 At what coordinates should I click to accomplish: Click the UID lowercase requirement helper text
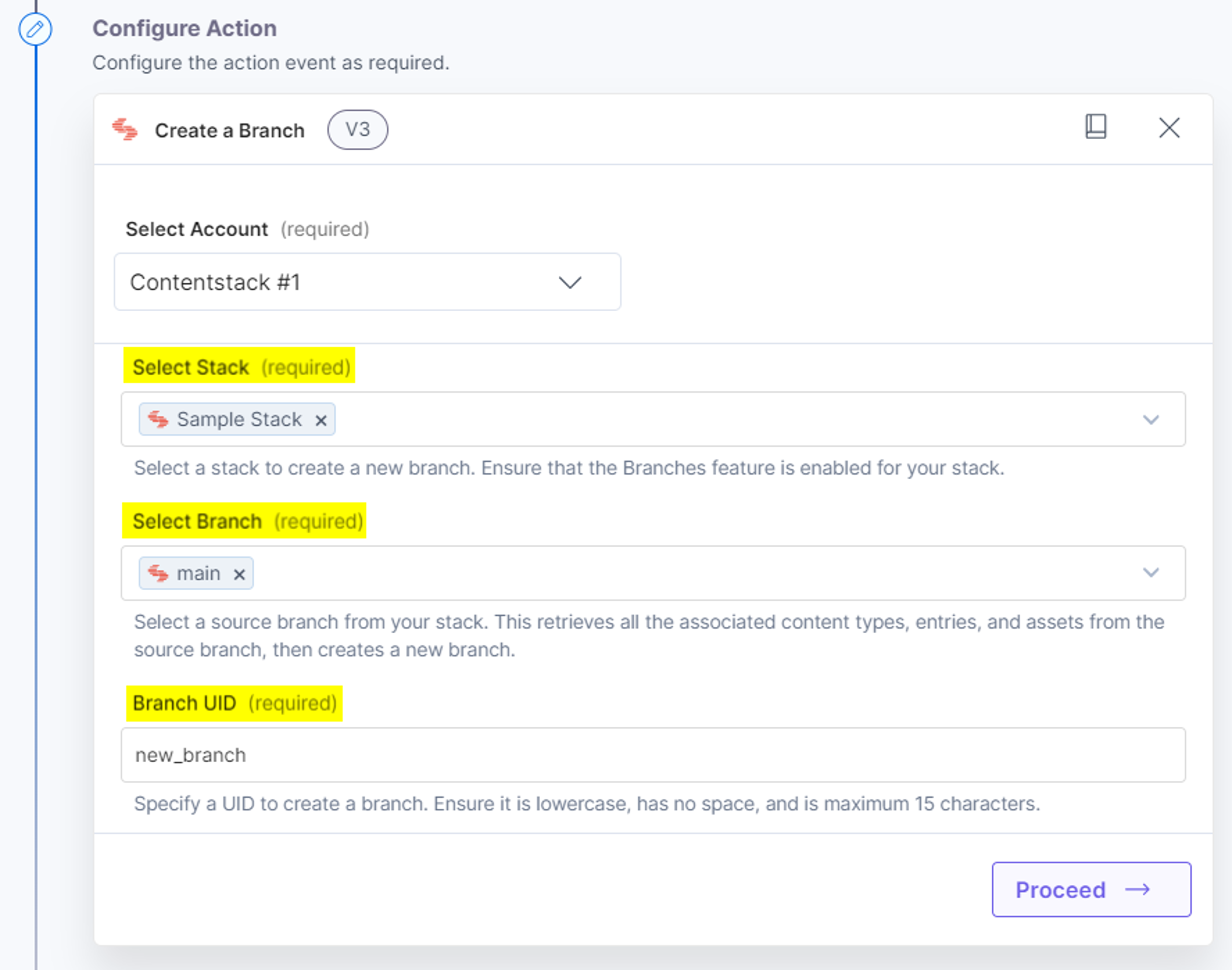[x=587, y=804]
